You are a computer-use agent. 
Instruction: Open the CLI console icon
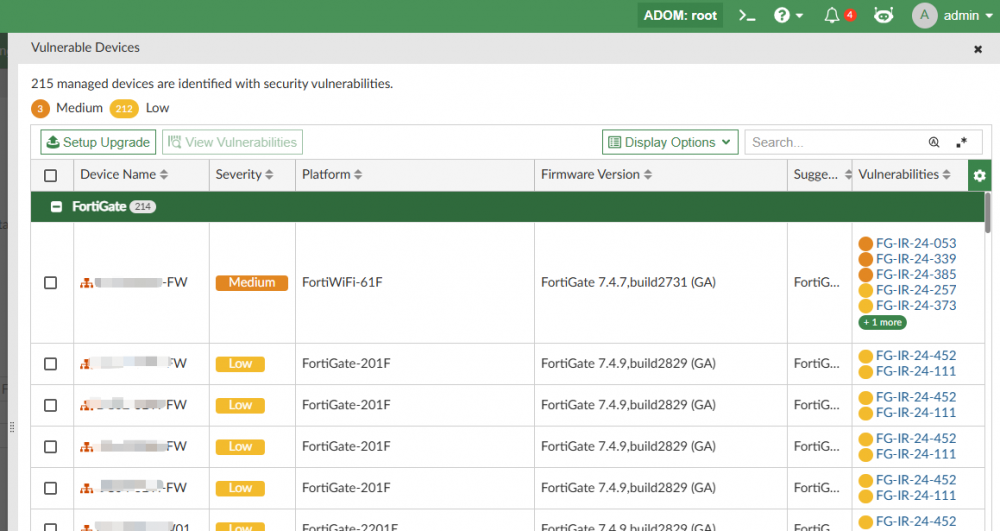(747, 15)
